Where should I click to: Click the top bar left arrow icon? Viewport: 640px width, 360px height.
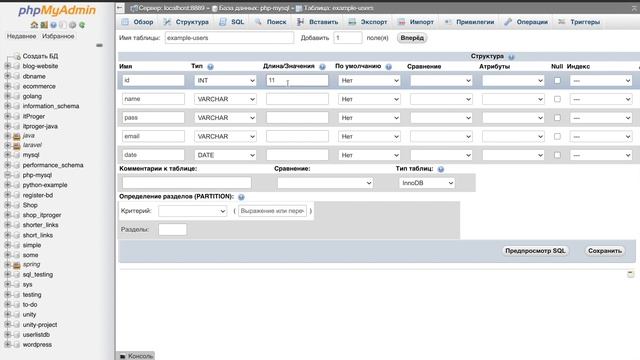[x=120, y=8]
